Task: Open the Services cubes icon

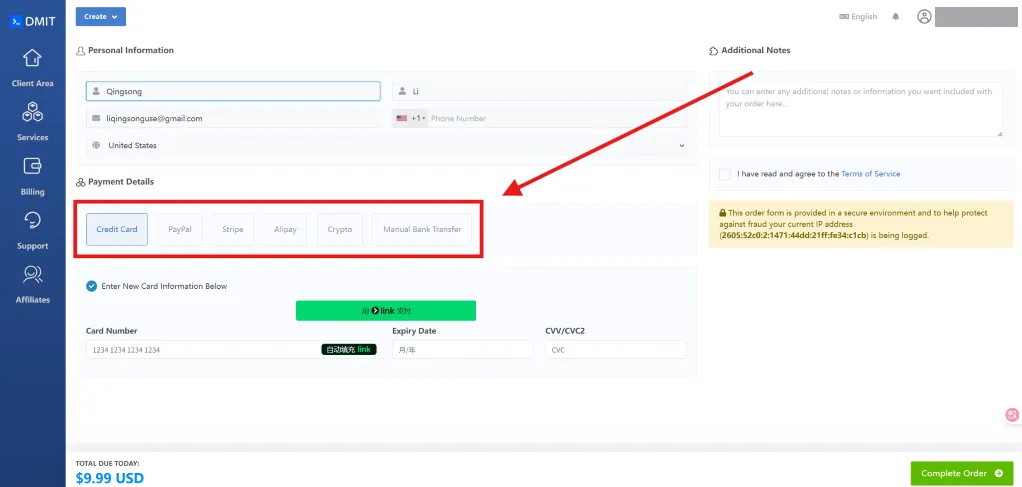Action: 32,113
